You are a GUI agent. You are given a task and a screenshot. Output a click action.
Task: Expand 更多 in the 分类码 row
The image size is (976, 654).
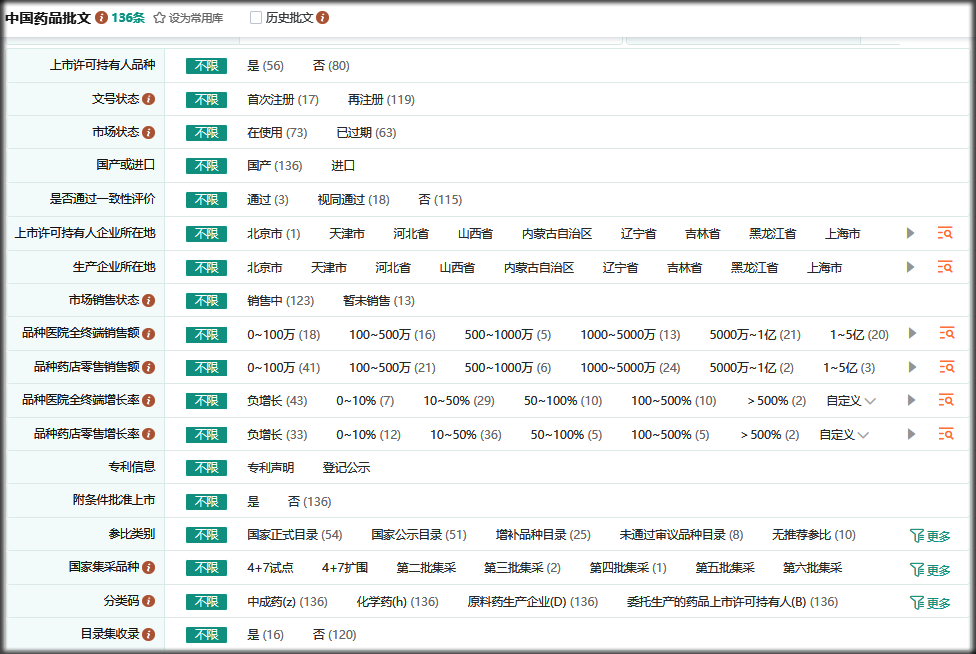[x=930, y=603]
